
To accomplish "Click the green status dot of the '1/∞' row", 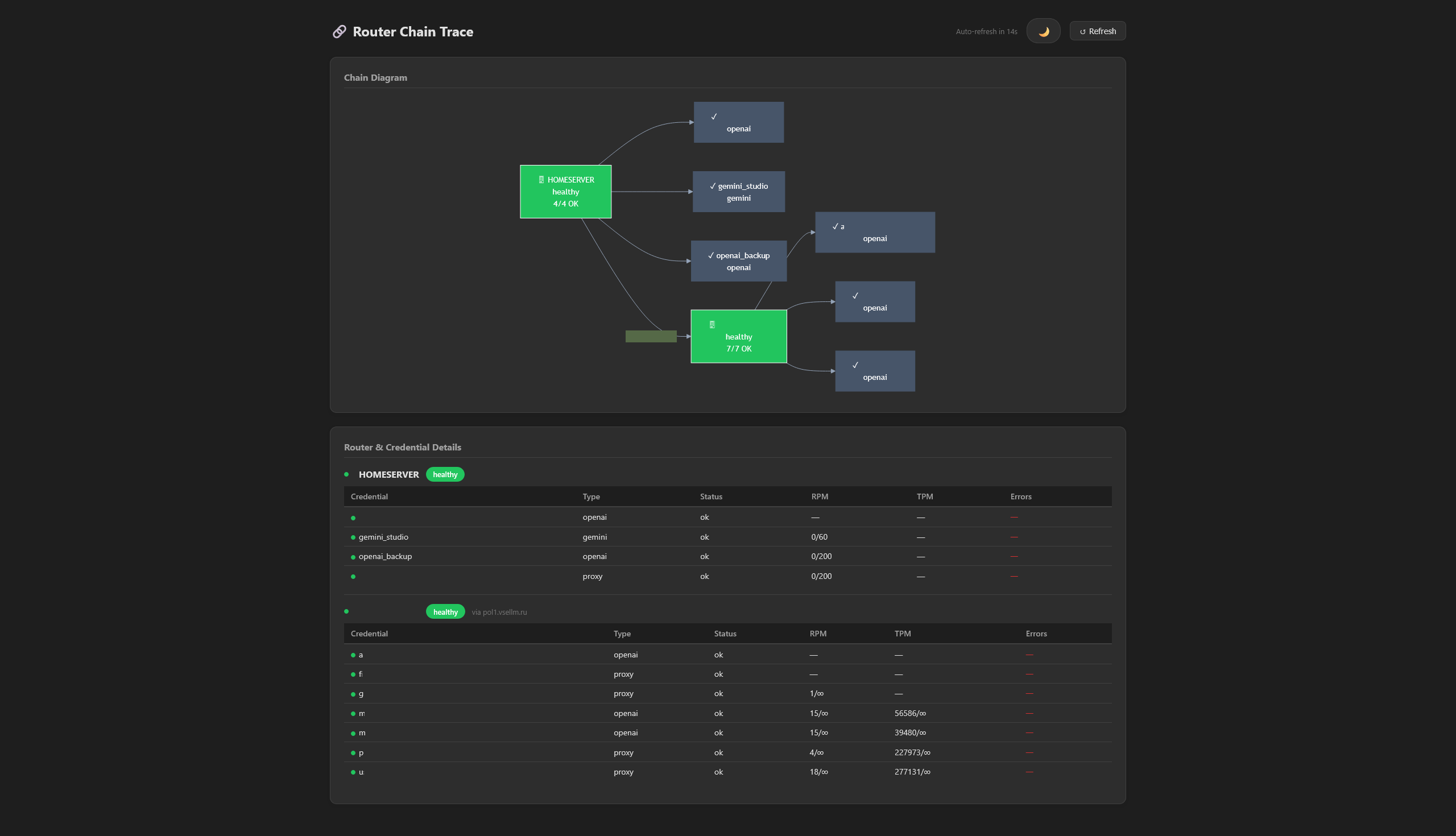I will pos(353,694).
